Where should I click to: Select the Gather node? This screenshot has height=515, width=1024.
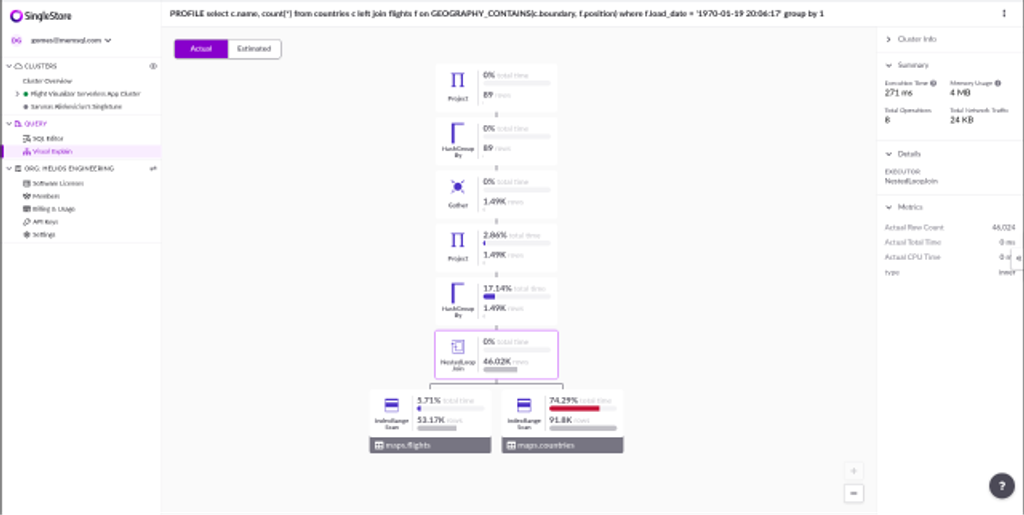(496, 195)
